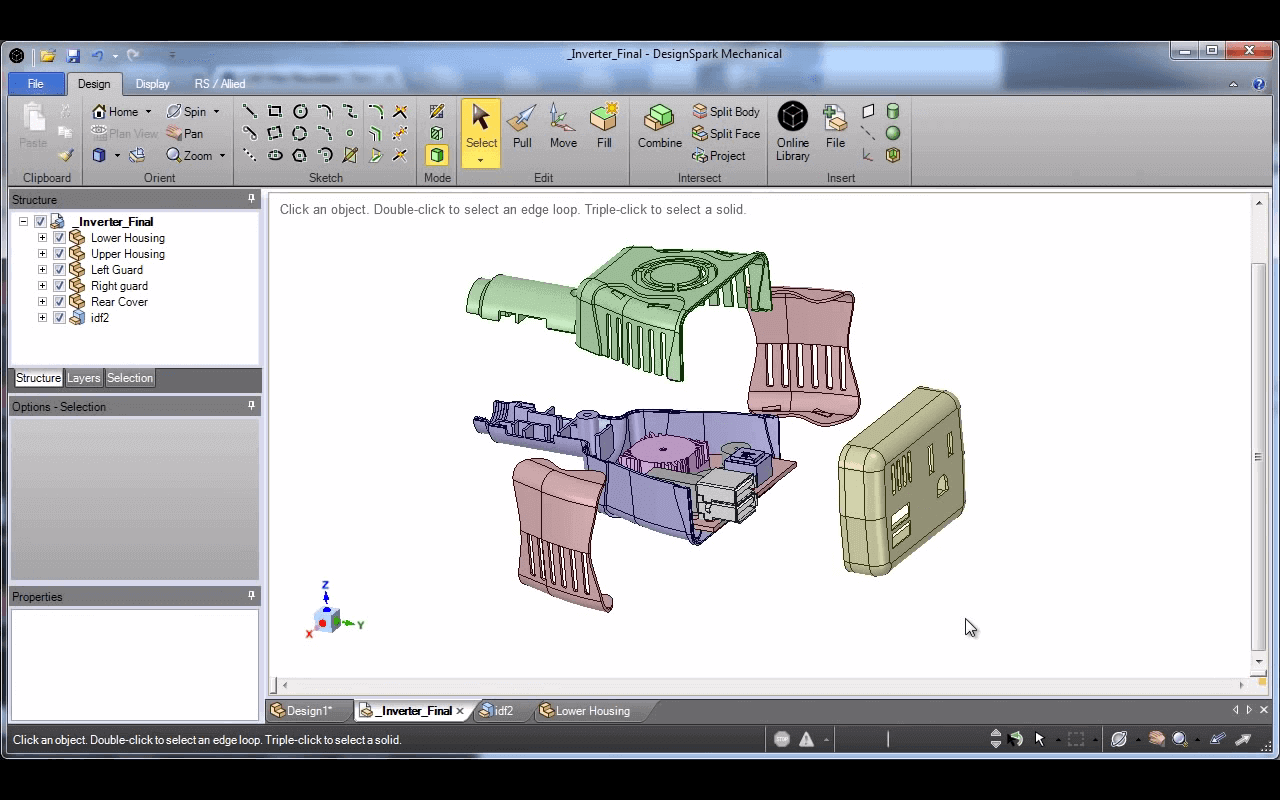Expand the Left Guard tree node
Viewport: 1280px width, 800px height.
[x=42, y=270]
